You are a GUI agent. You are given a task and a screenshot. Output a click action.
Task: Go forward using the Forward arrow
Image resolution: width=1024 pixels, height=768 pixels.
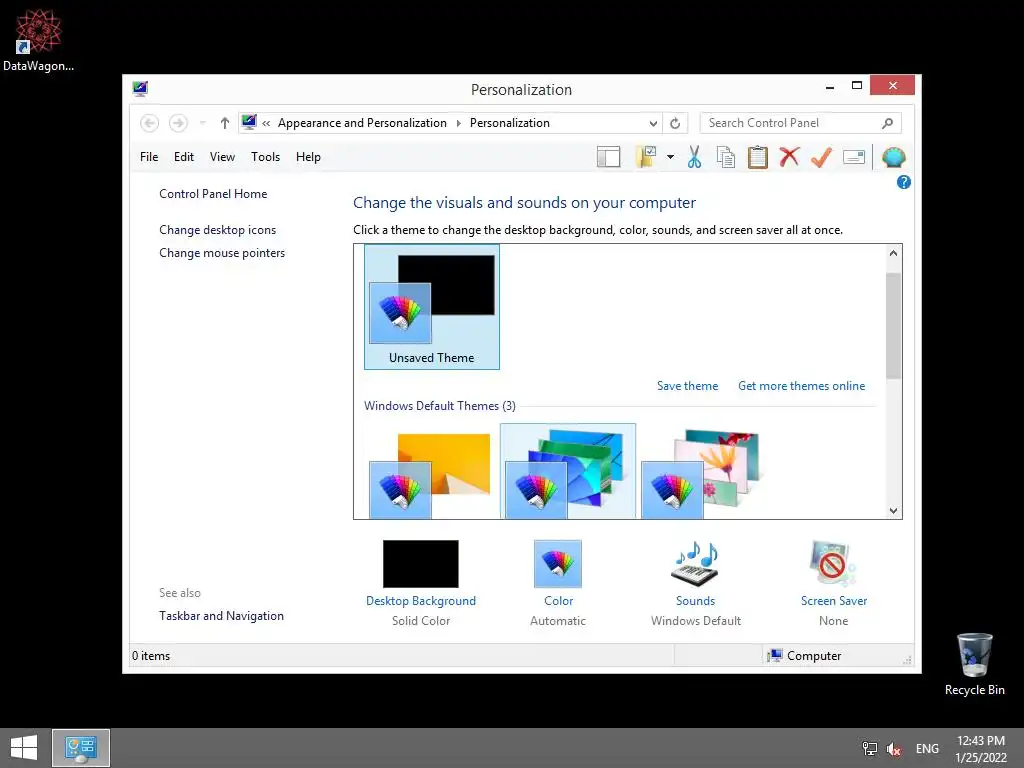click(178, 123)
